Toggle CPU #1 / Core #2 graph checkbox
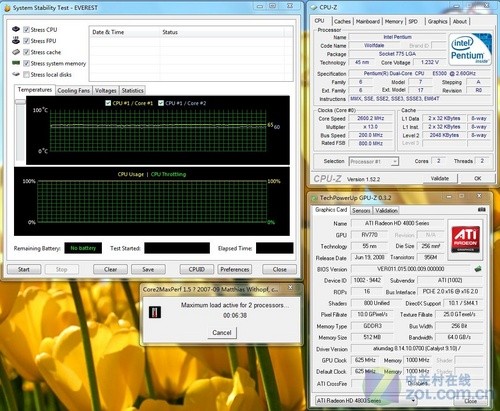Viewport: 500px width, 411px height. (x=161, y=103)
